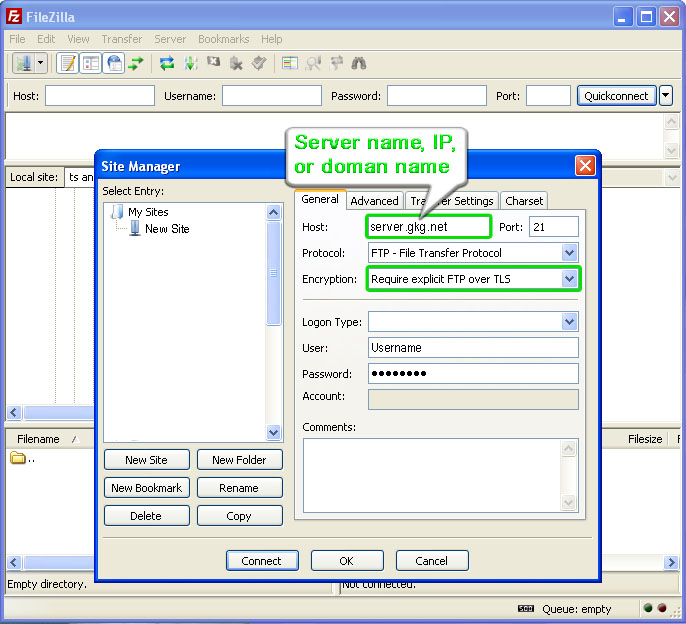Screen dimensions: 686x624
Task: Click the New Folder button
Action: pyautogui.click(x=239, y=460)
